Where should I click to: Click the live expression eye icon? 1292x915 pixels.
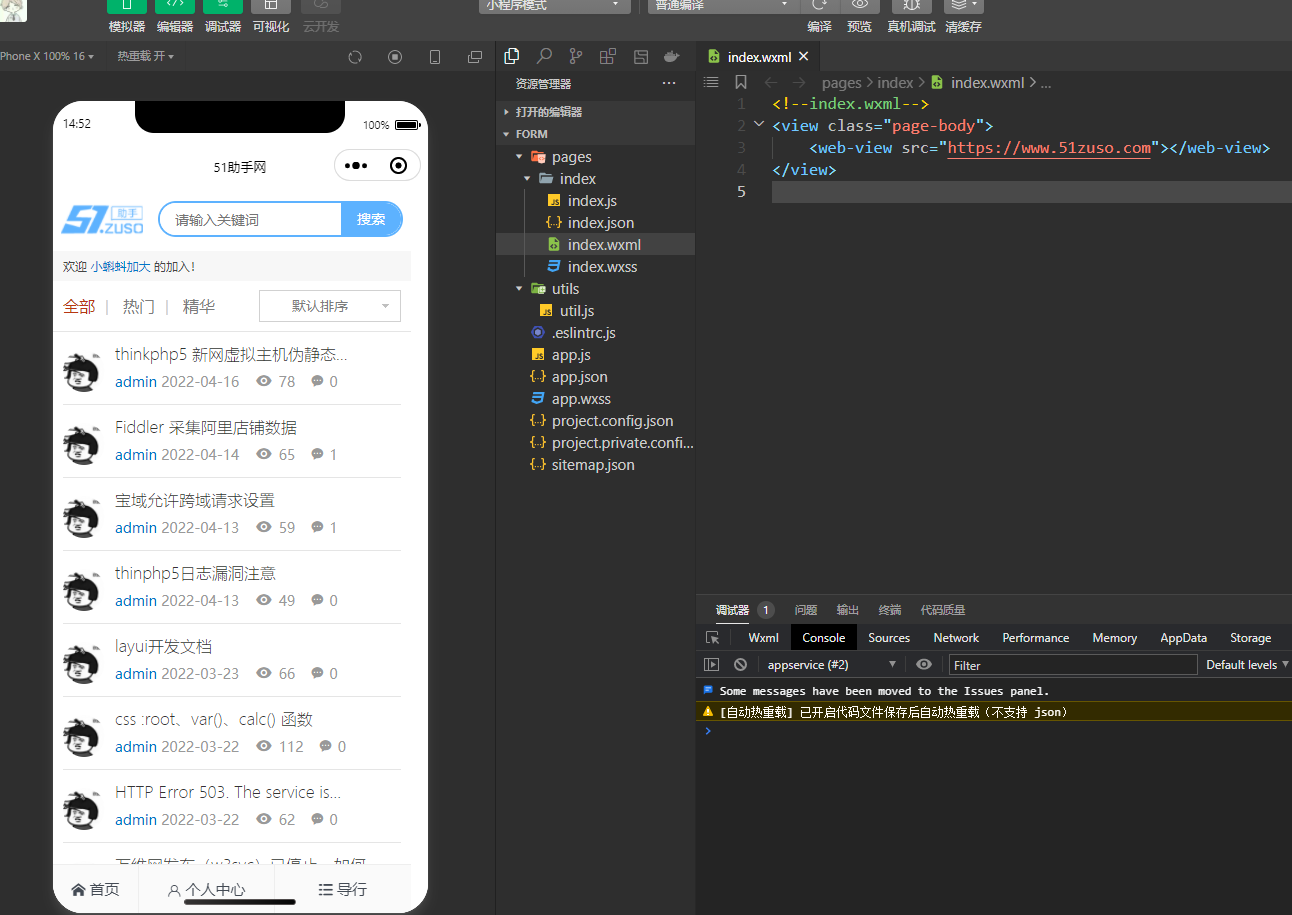point(924,664)
